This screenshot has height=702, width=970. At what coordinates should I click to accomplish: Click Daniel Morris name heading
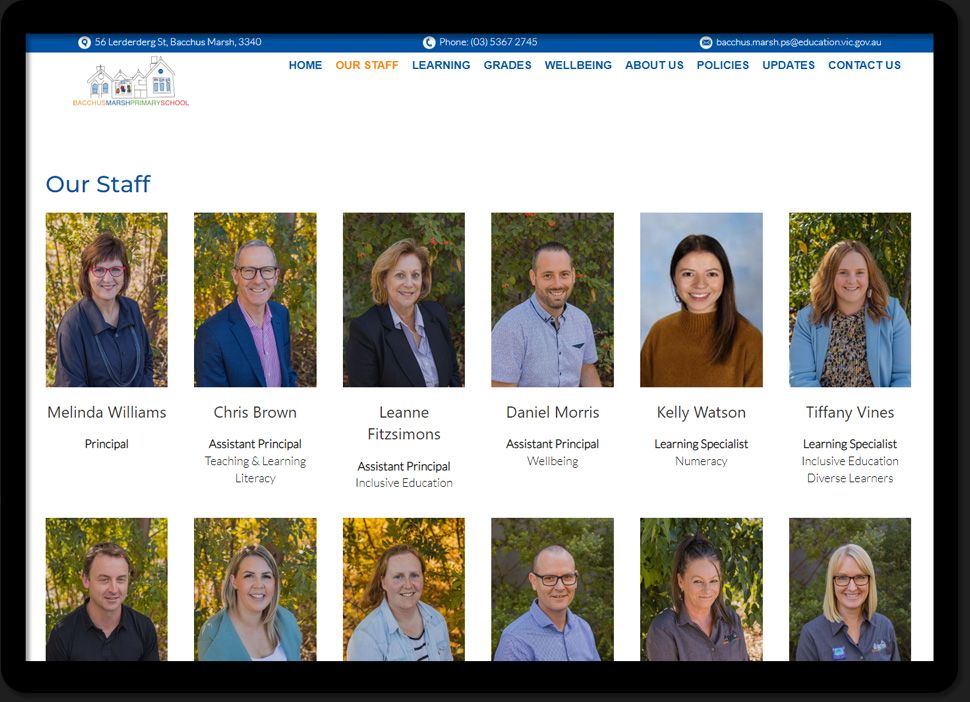[552, 412]
